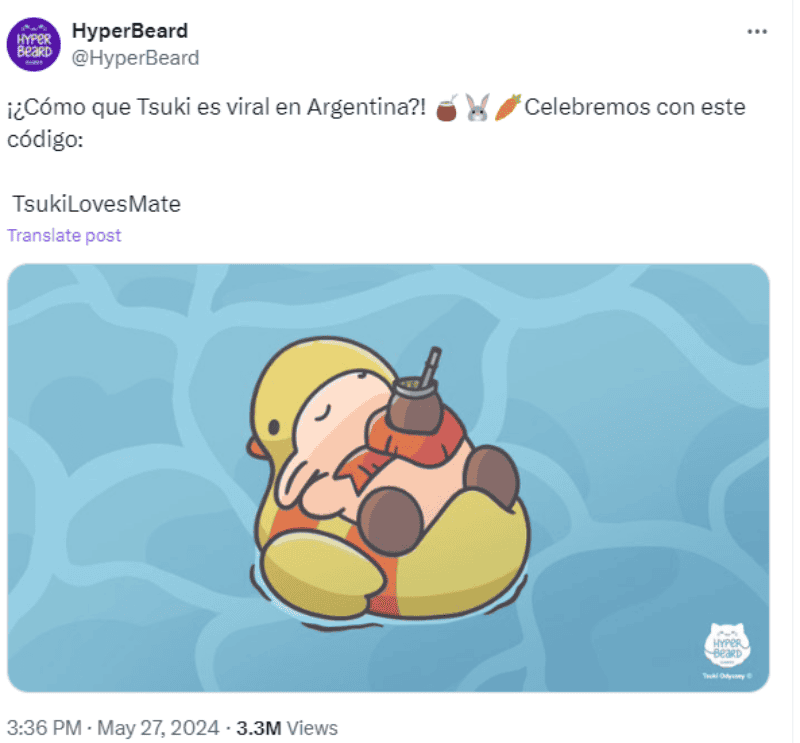Click the TsukiLovesMate code text
The image size is (800, 743).
click(x=97, y=204)
